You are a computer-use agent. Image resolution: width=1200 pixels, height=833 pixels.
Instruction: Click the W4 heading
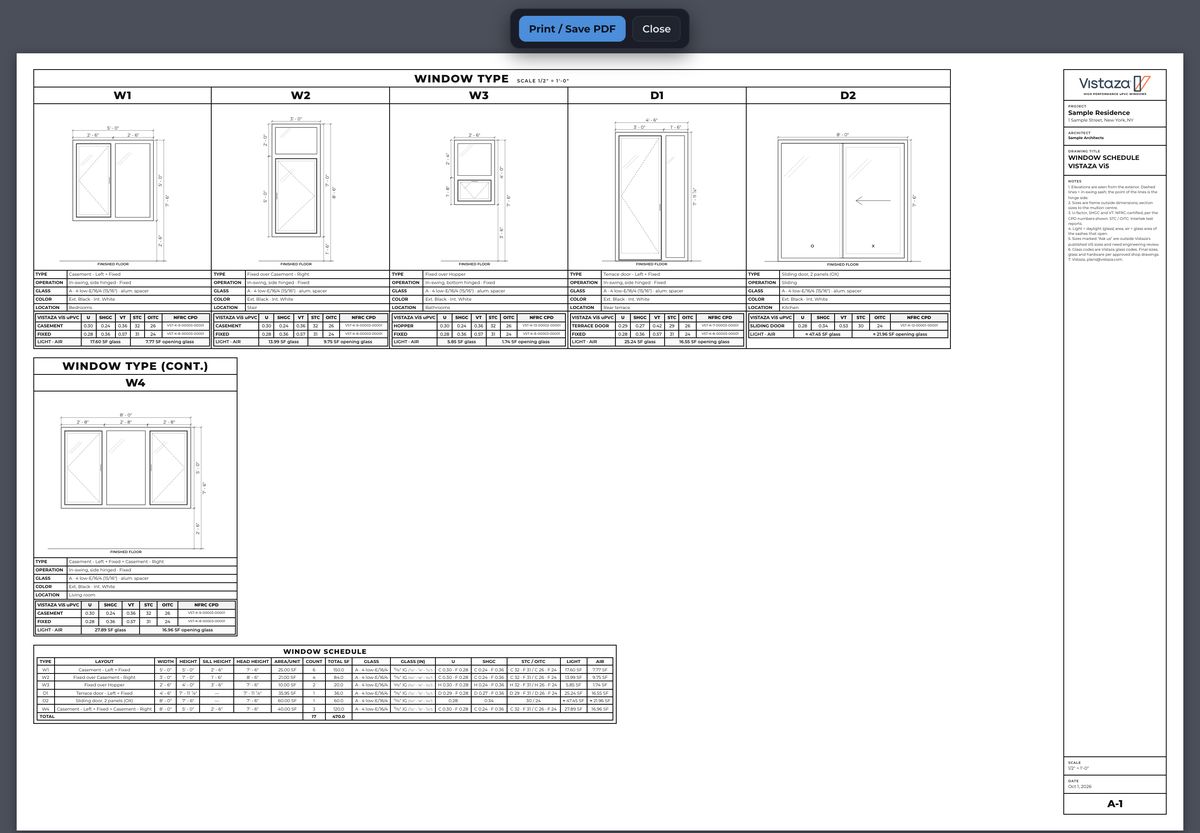point(135,383)
